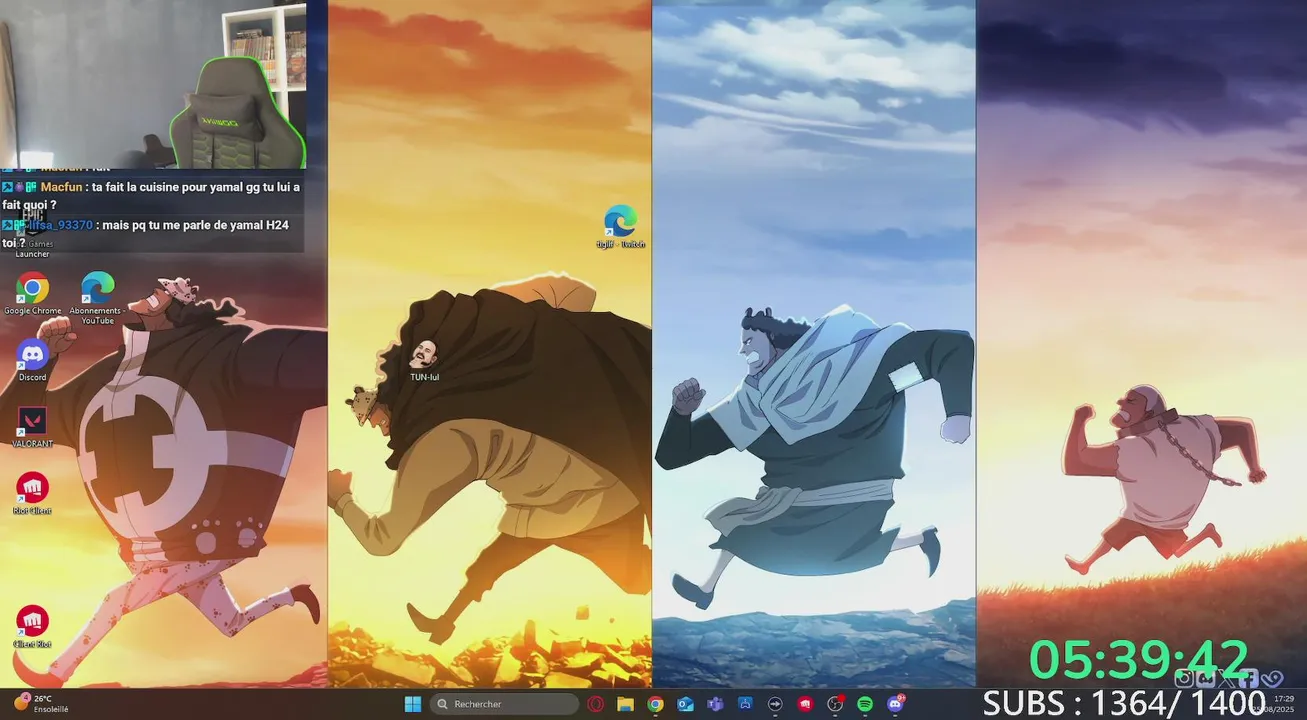Open Outlook from the taskbar
This screenshot has height=720, width=1307.
click(x=685, y=704)
